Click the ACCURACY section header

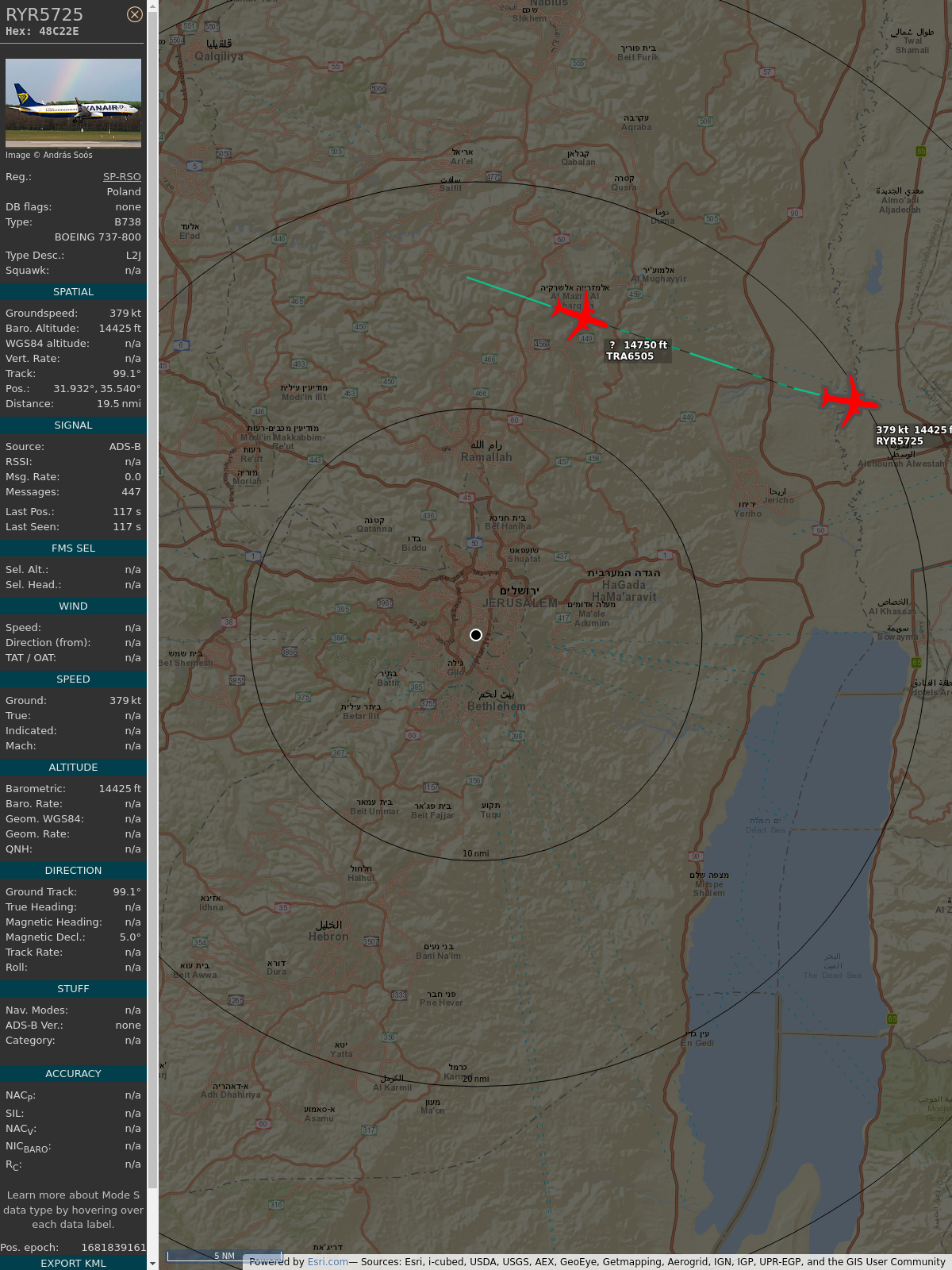tap(73, 1074)
